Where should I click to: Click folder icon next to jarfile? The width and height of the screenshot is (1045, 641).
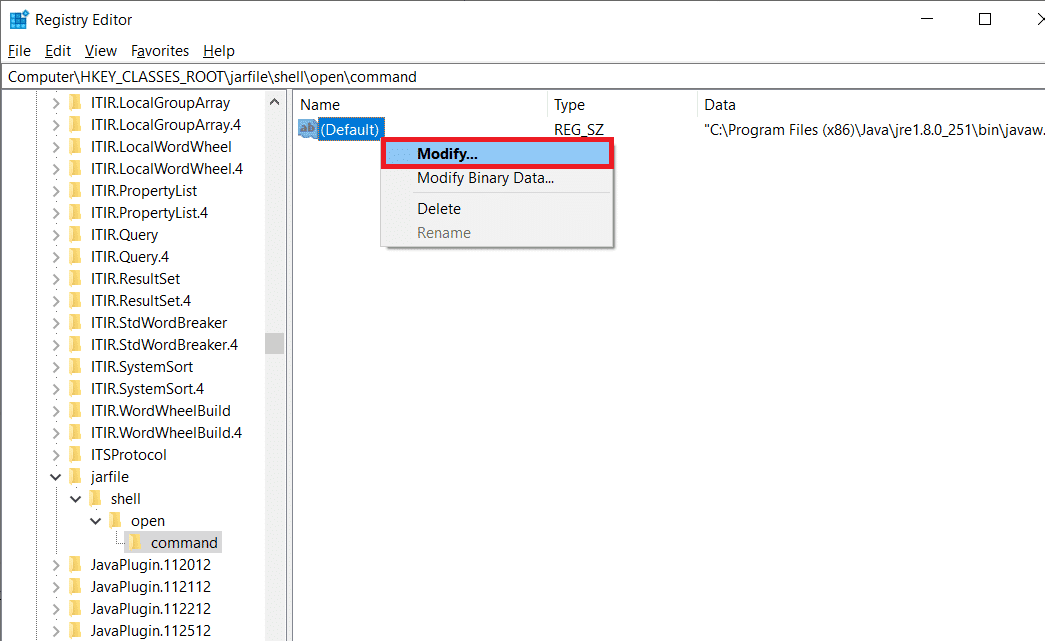tap(76, 476)
